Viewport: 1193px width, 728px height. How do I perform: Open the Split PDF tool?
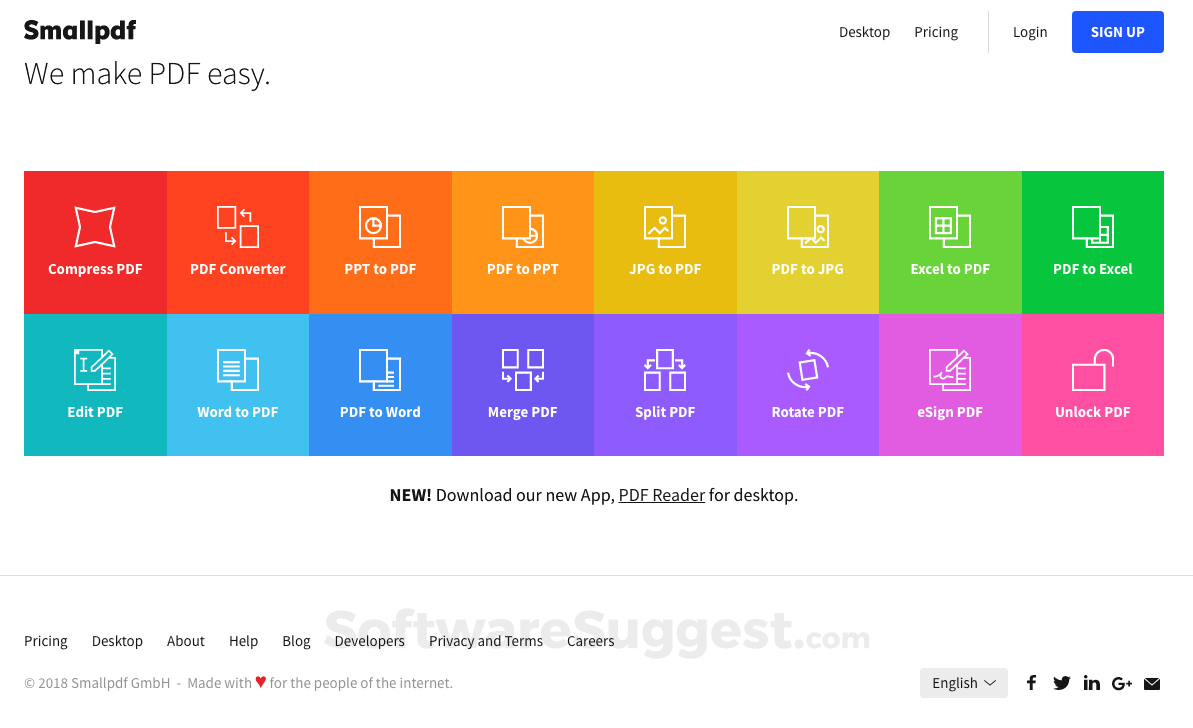[x=665, y=384]
